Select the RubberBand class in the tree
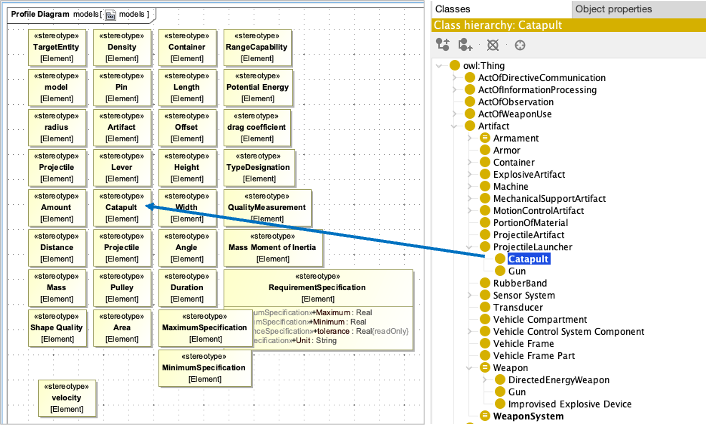Image resolution: width=706 pixels, height=425 pixels. (520, 283)
